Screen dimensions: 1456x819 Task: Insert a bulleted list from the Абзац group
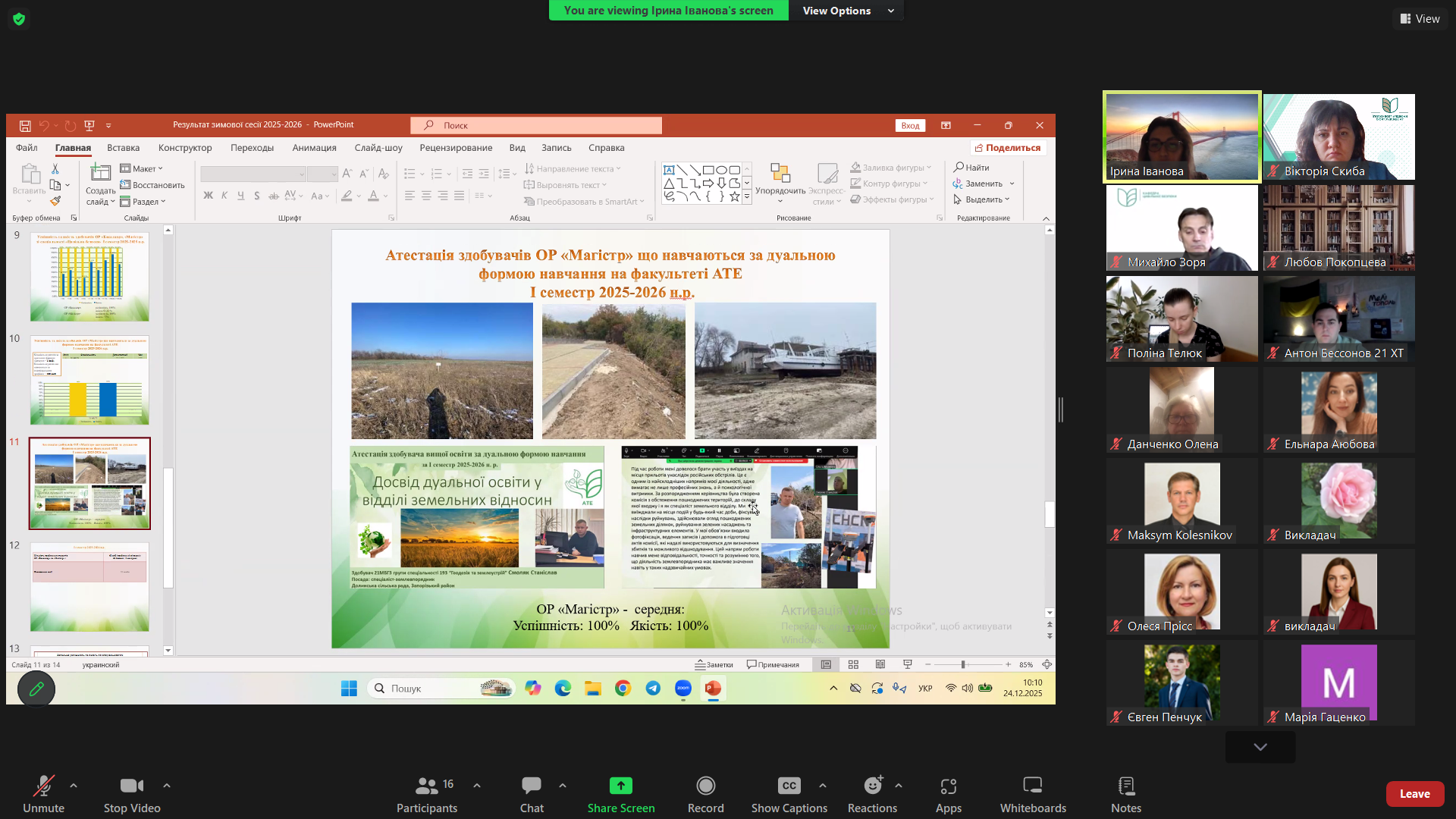click(x=409, y=173)
